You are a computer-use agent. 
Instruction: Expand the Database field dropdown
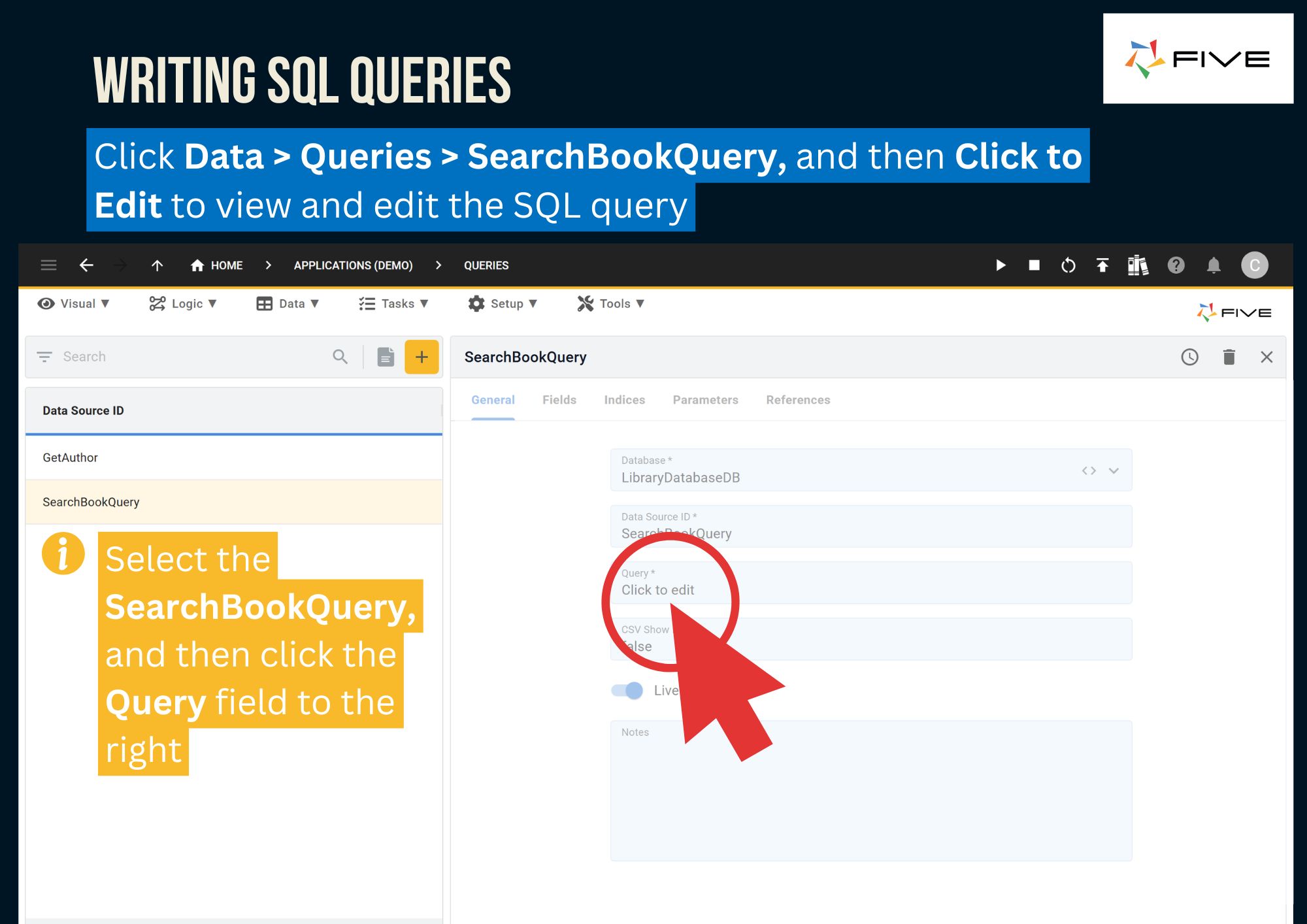pyautogui.click(x=1114, y=469)
